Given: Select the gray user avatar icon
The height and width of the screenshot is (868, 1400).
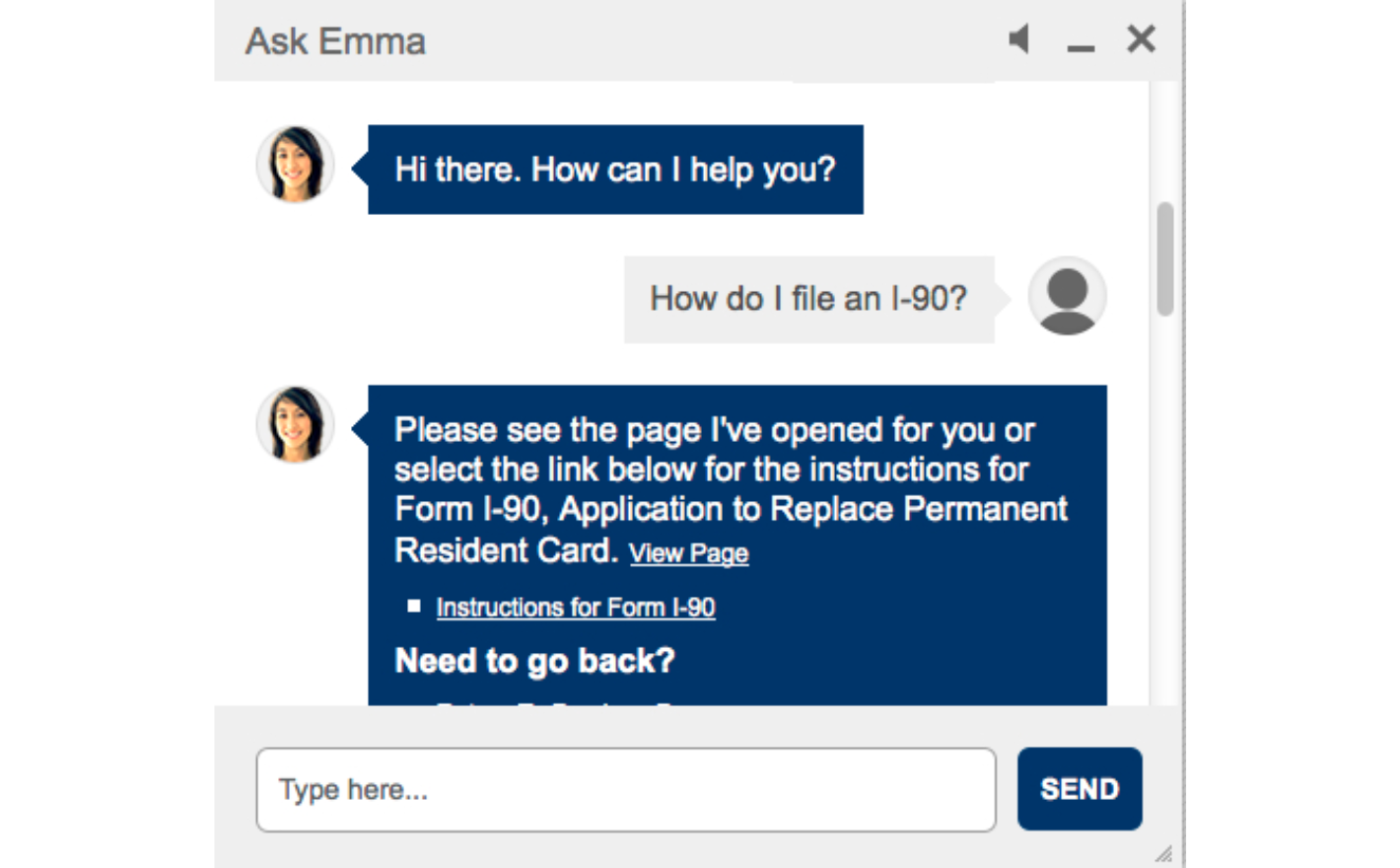Looking at the screenshot, I should [1067, 297].
